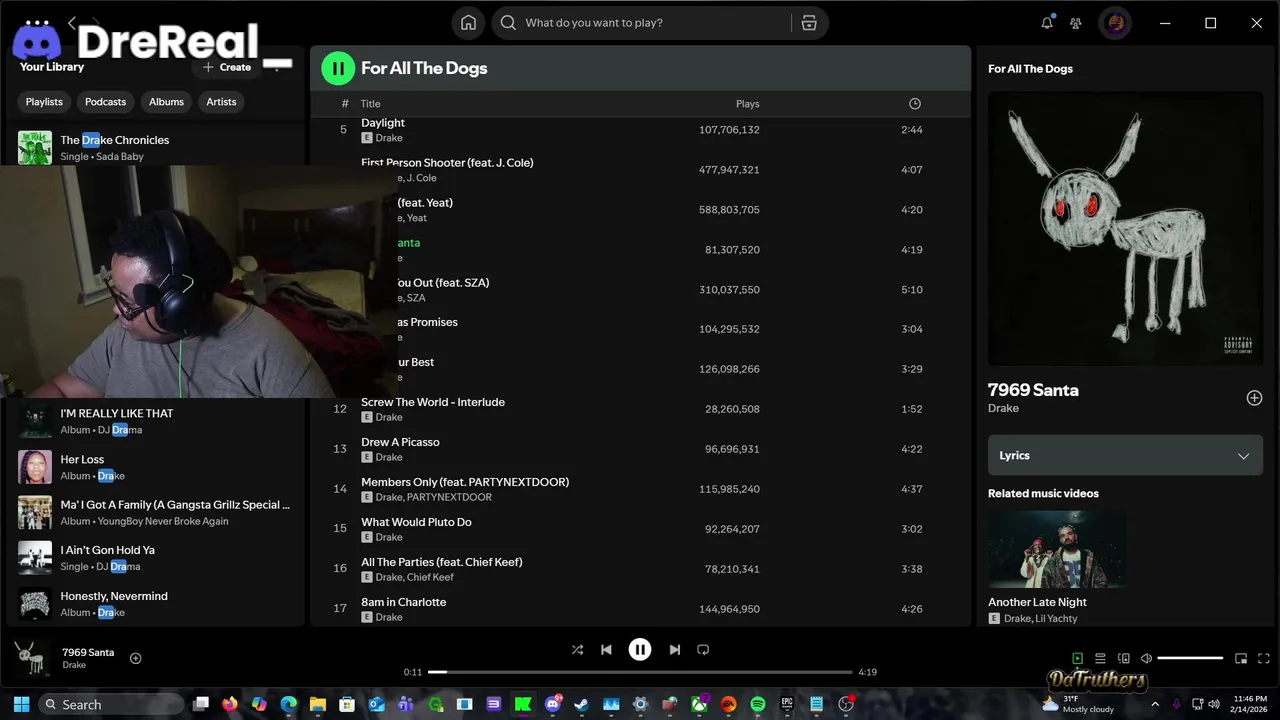Click the Windows taskbar Search box
Image resolution: width=1280 pixels, height=720 pixels.
110,704
